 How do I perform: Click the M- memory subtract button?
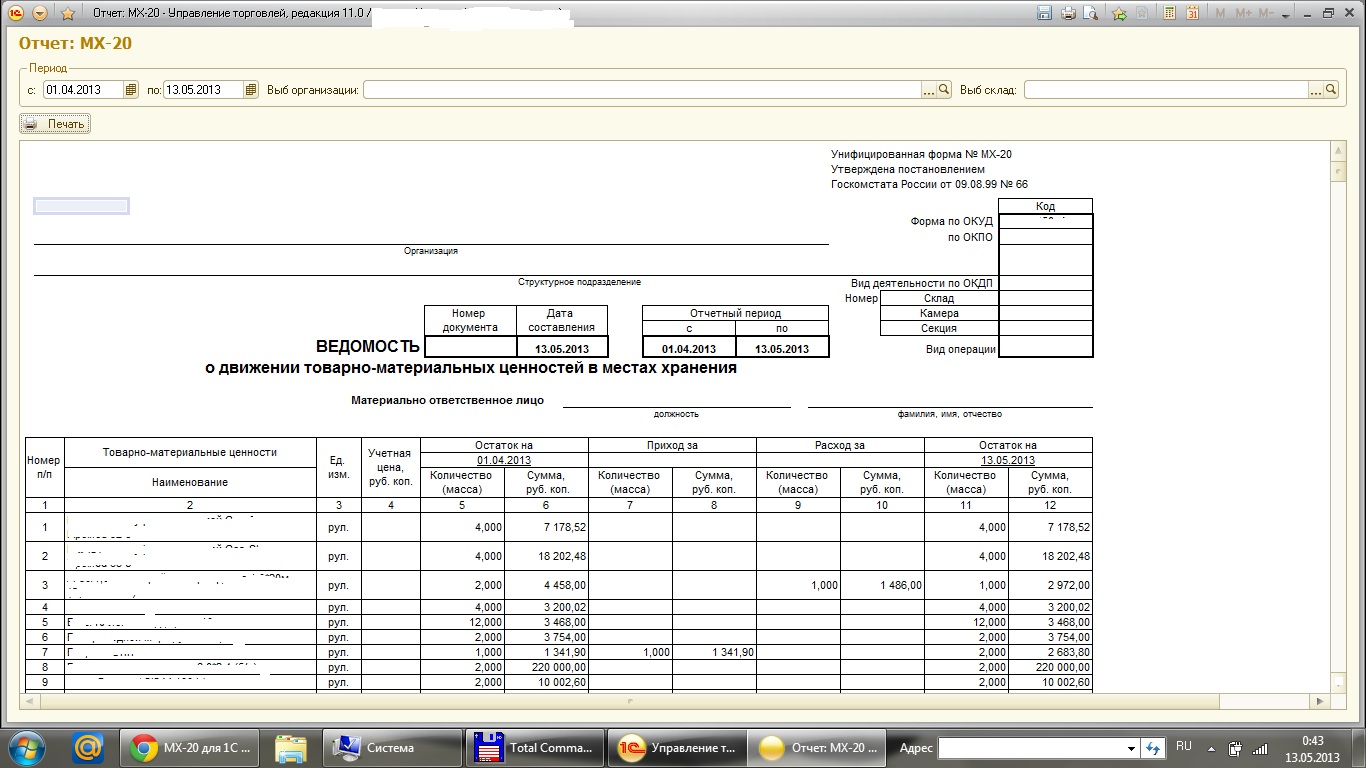(1266, 14)
